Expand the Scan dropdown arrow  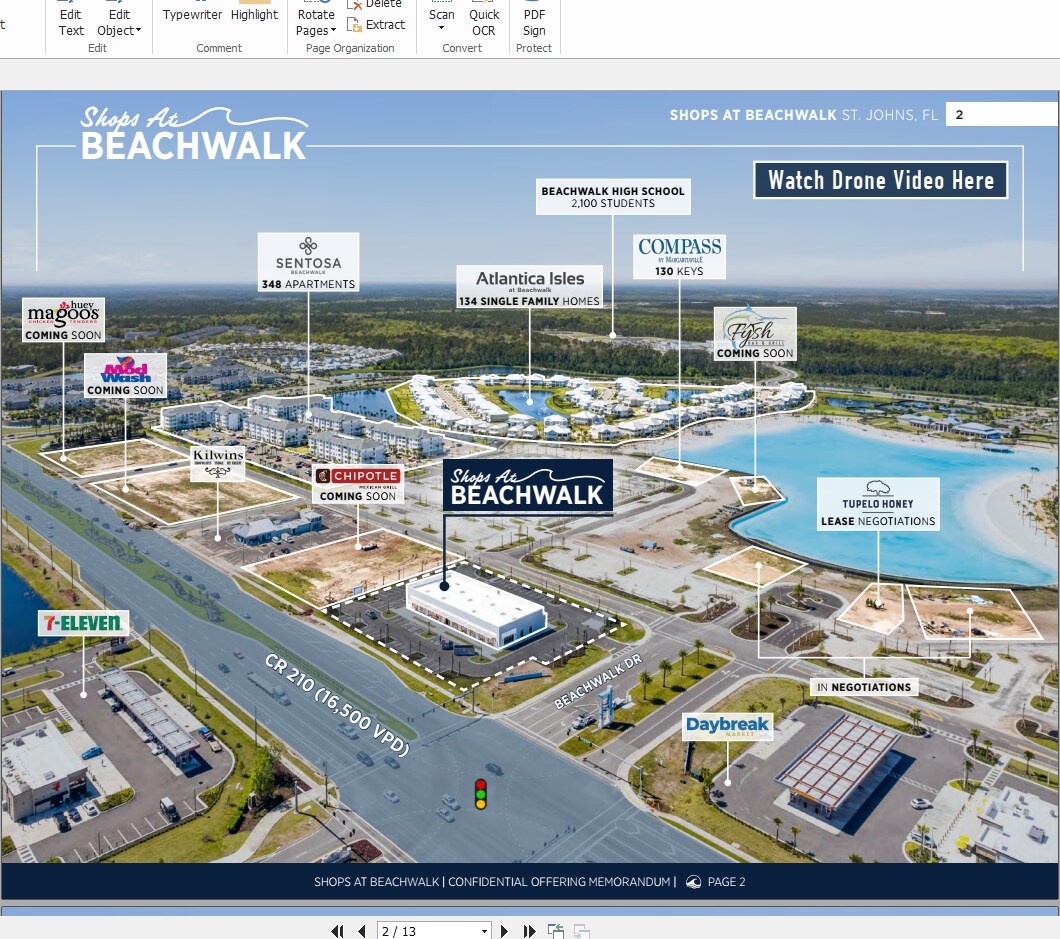coord(441,28)
